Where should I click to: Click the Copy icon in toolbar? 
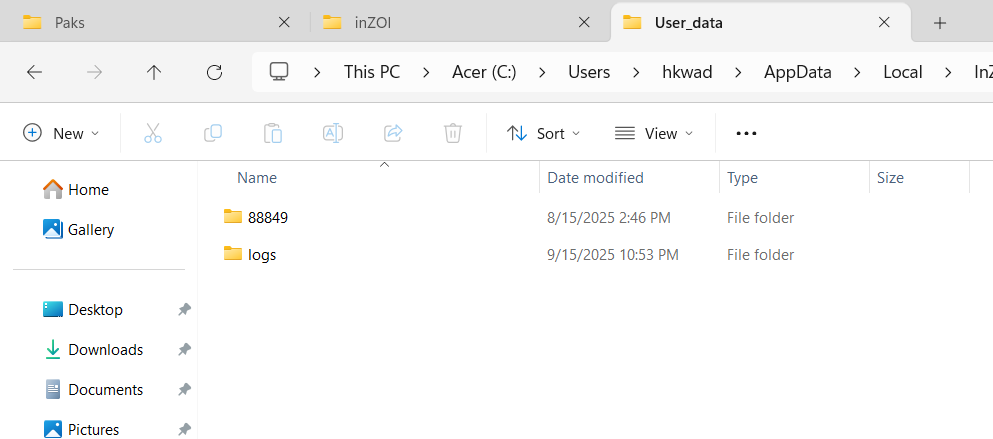pyautogui.click(x=213, y=133)
